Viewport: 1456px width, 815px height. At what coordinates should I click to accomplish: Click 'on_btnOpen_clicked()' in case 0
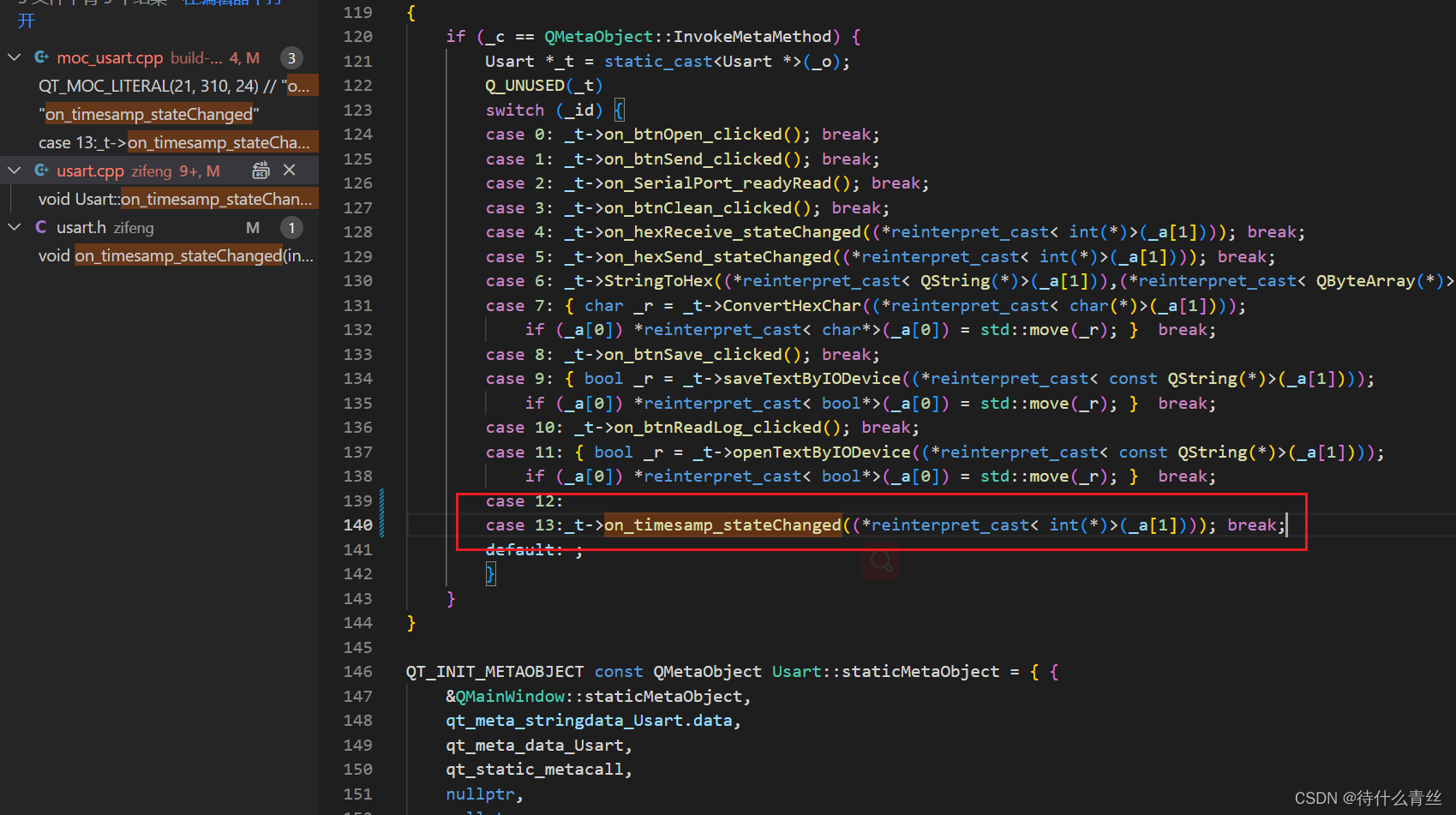click(x=703, y=134)
